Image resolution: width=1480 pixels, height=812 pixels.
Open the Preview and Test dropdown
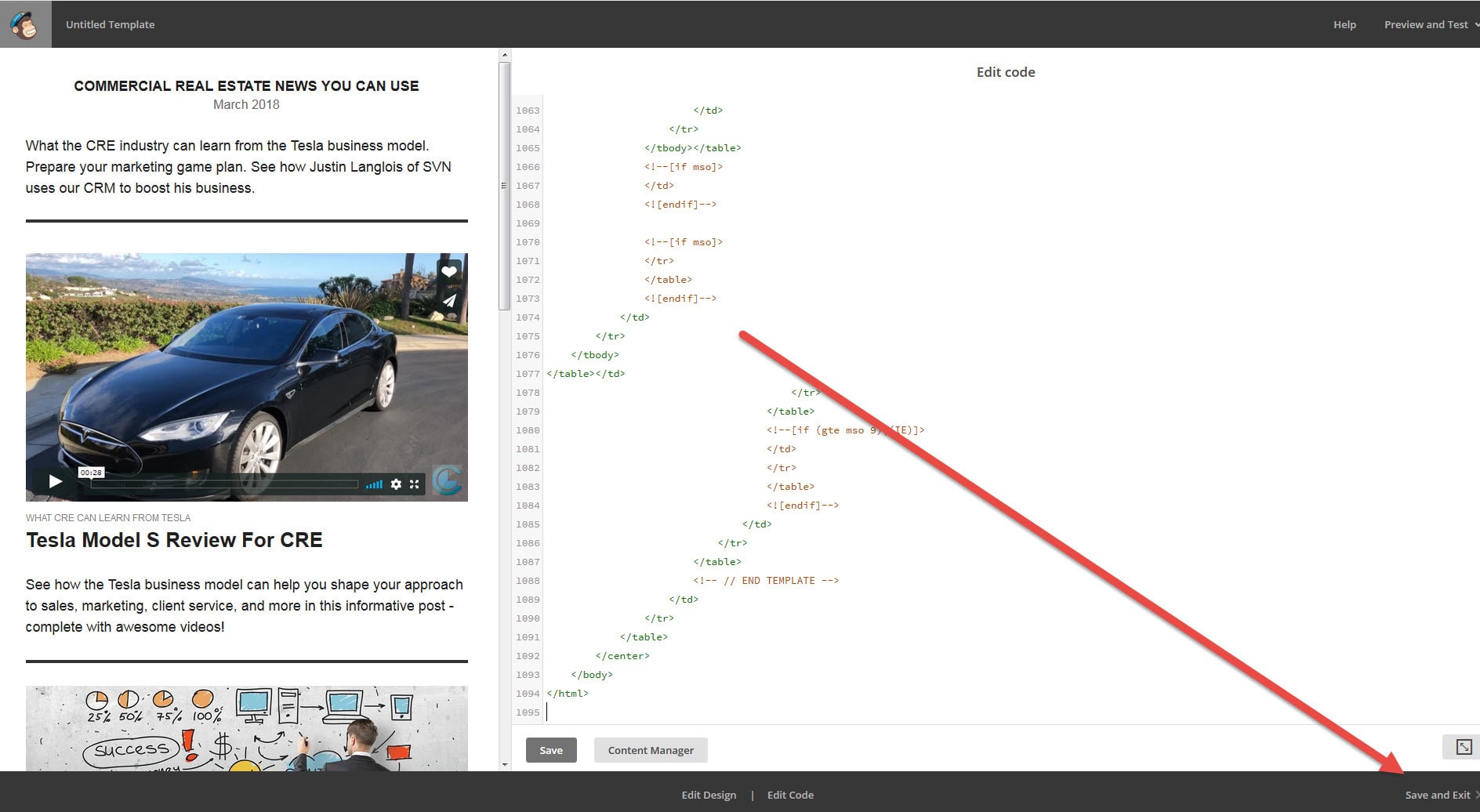(x=1431, y=24)
